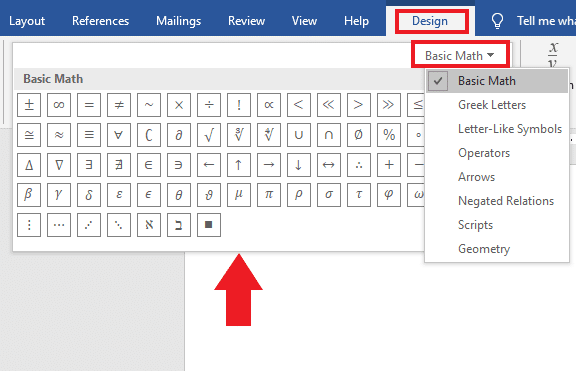Open the Basic Math category dropdown

tap(460, 56)
